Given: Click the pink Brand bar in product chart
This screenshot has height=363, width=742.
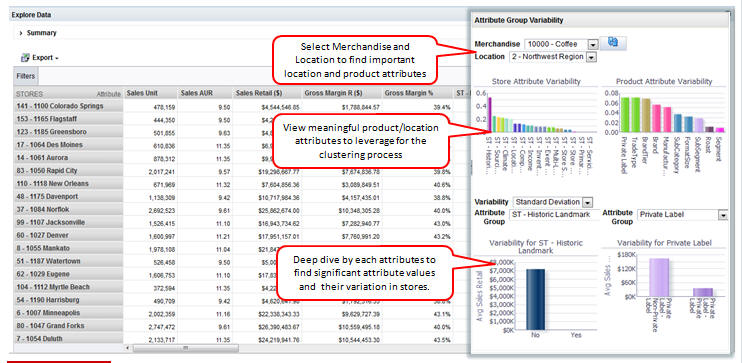Looking at the screenshot, I should [x=656, y=118].
